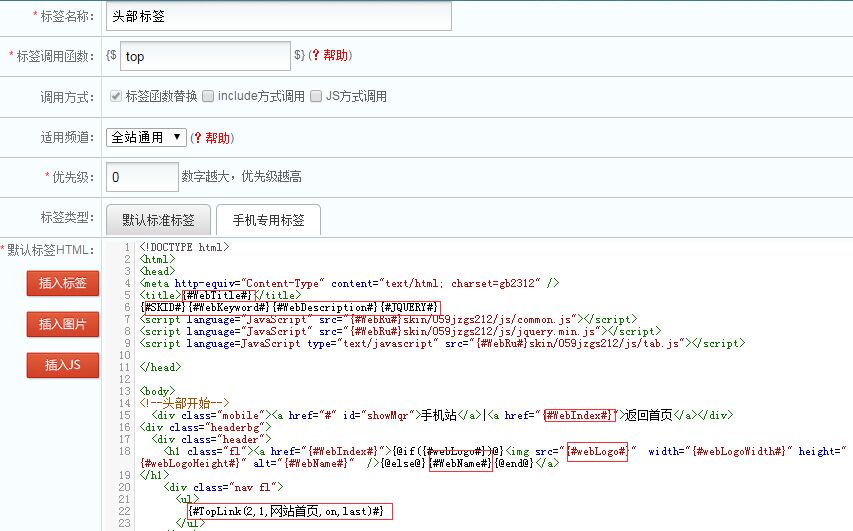Open the 帮助 link after the function field
This screenshot has width=853, height=531.
click(x=335, y=56)
